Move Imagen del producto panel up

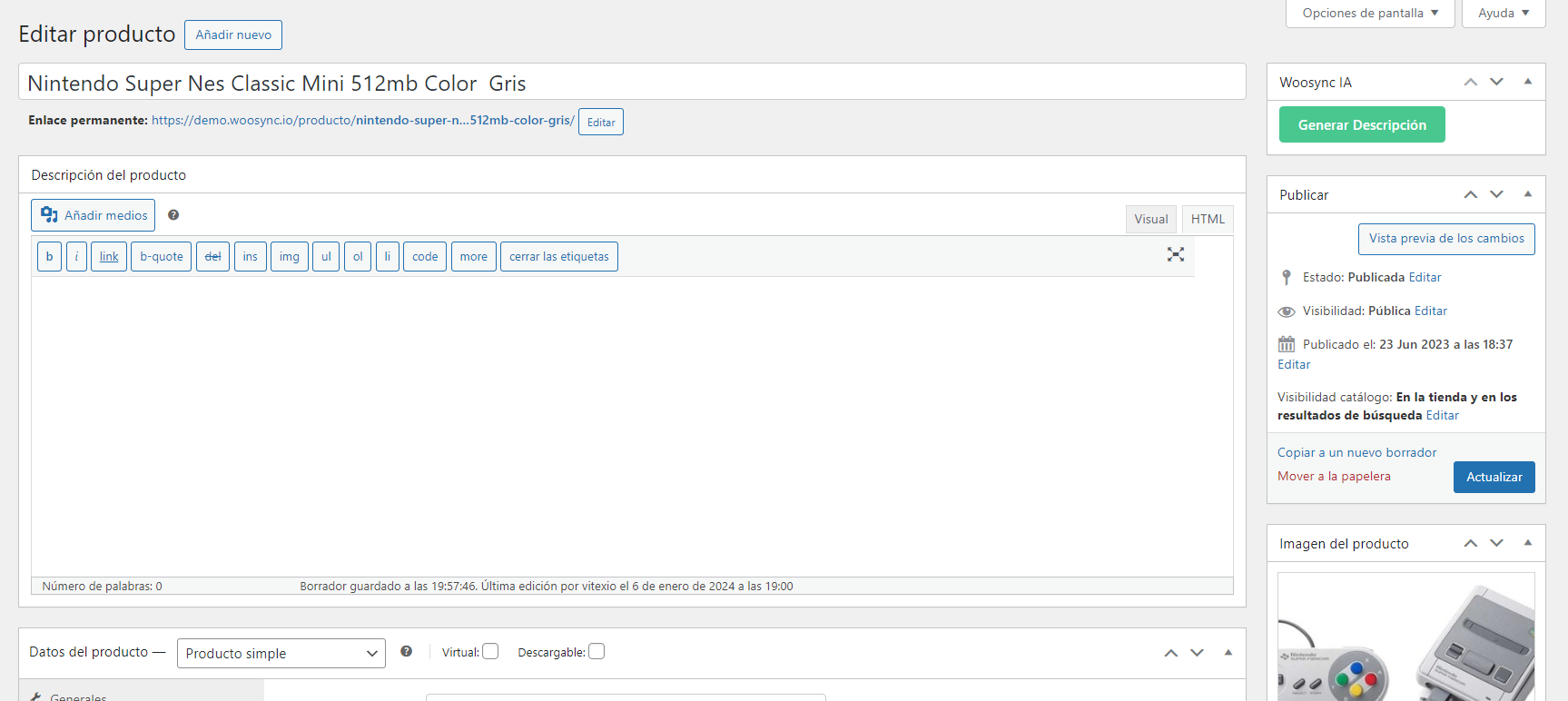1471,543
